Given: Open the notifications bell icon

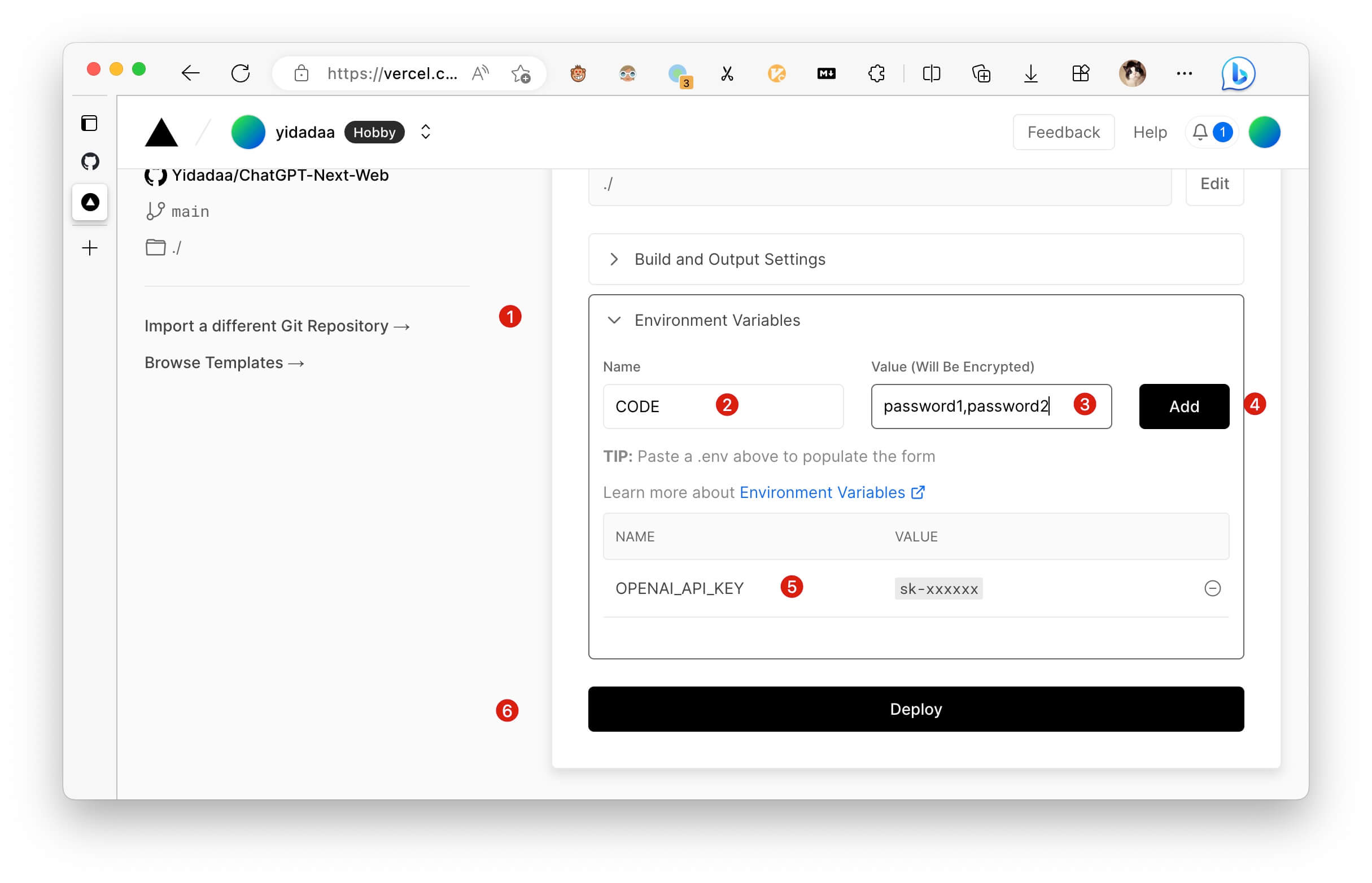Looking at the screenshot, I should [1200, 133].
